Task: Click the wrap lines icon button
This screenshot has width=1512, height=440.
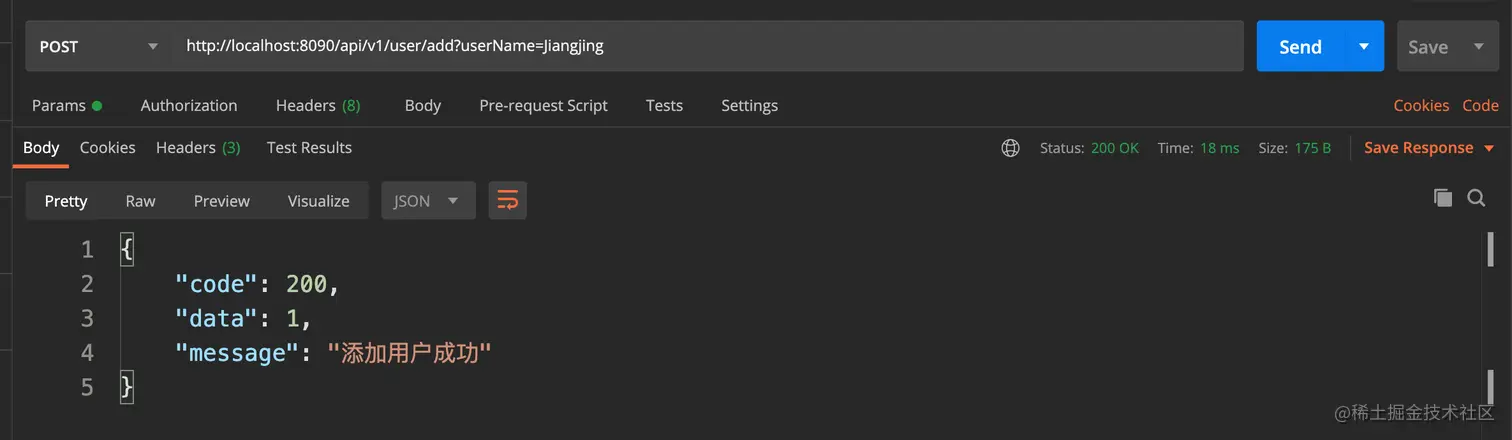Action: (507, 200)
